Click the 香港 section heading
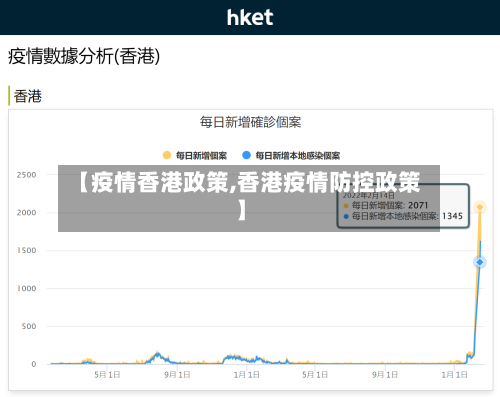Image resolution: width=500 pixels, height=397 pixels. point(28,96)
